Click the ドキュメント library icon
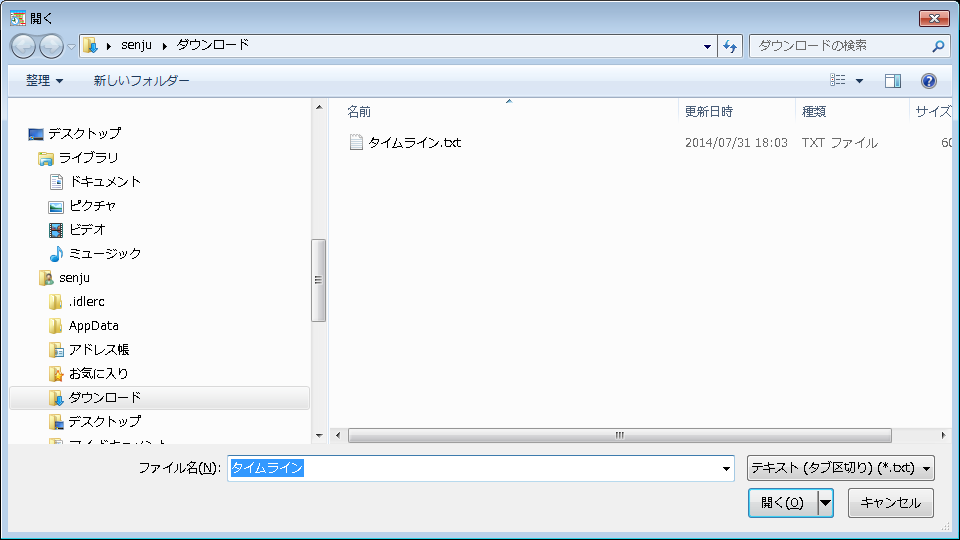Screen dimensions: 960x540 point(56,182)
